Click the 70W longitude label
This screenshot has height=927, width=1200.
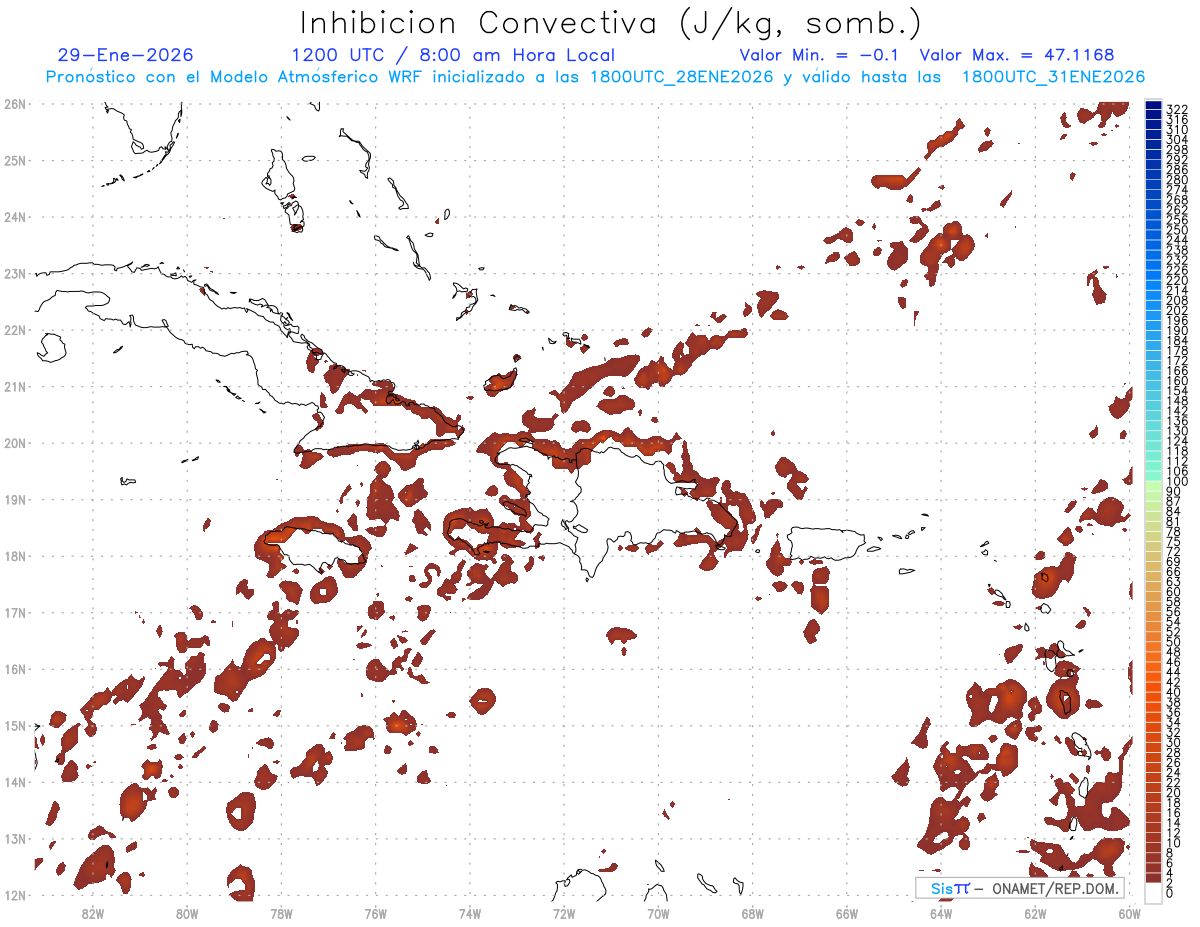click(x=658, y=913)
